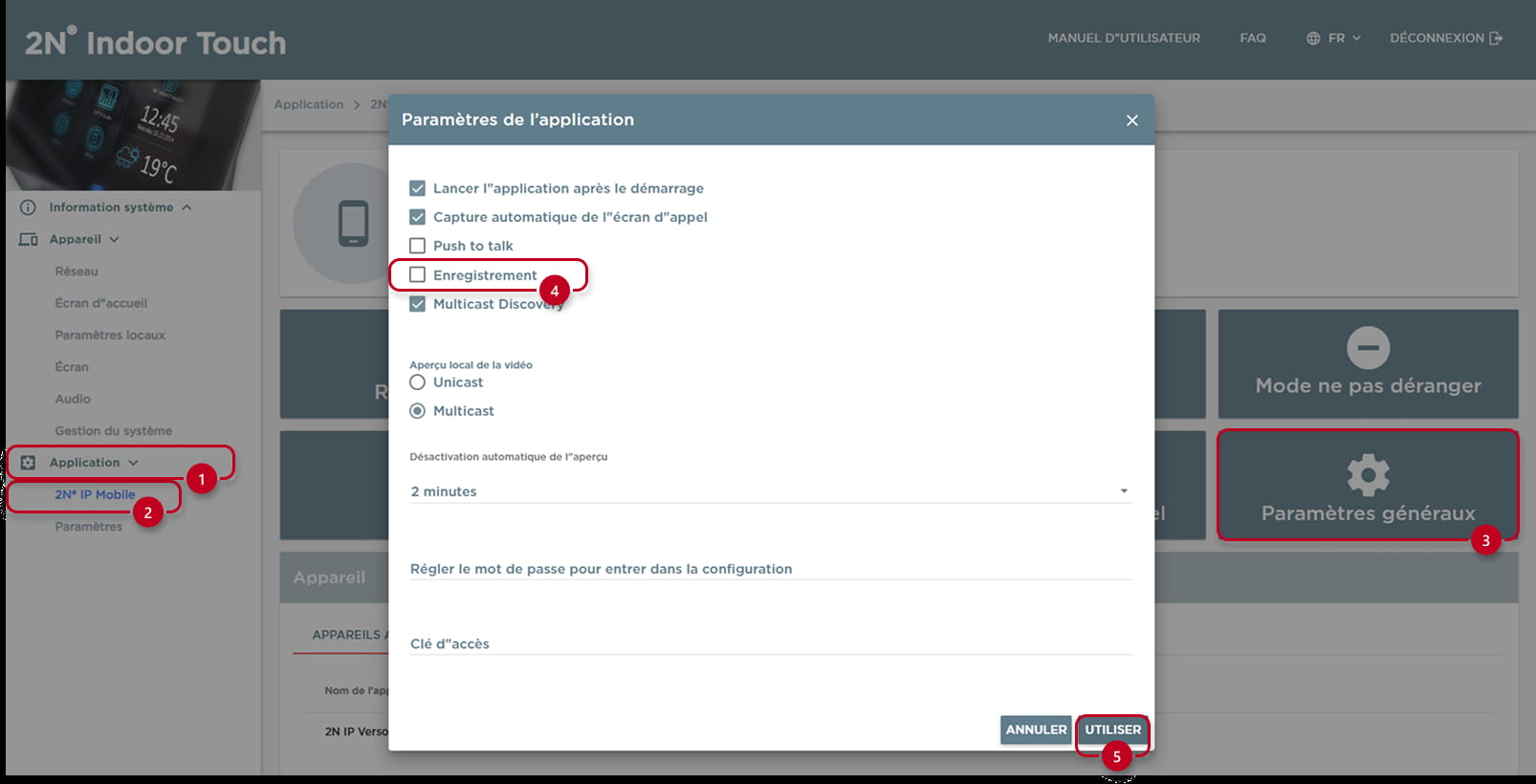Open the Réseau sidebar item
Image resolution: width=1536 pixels, height=784 pixels.
pos(77,272)
